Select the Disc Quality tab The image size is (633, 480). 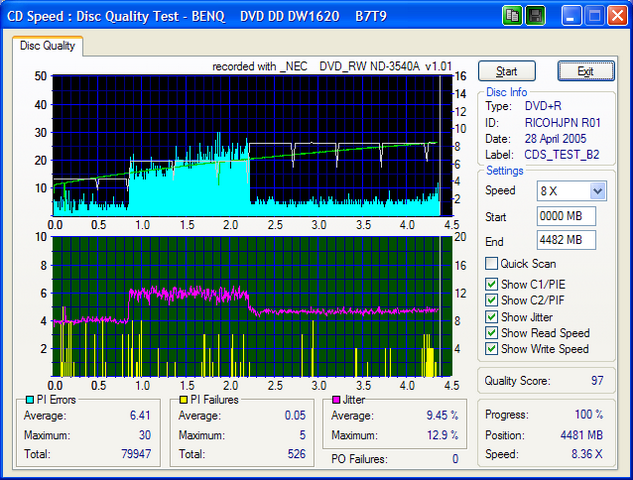(x=48, y=46)
